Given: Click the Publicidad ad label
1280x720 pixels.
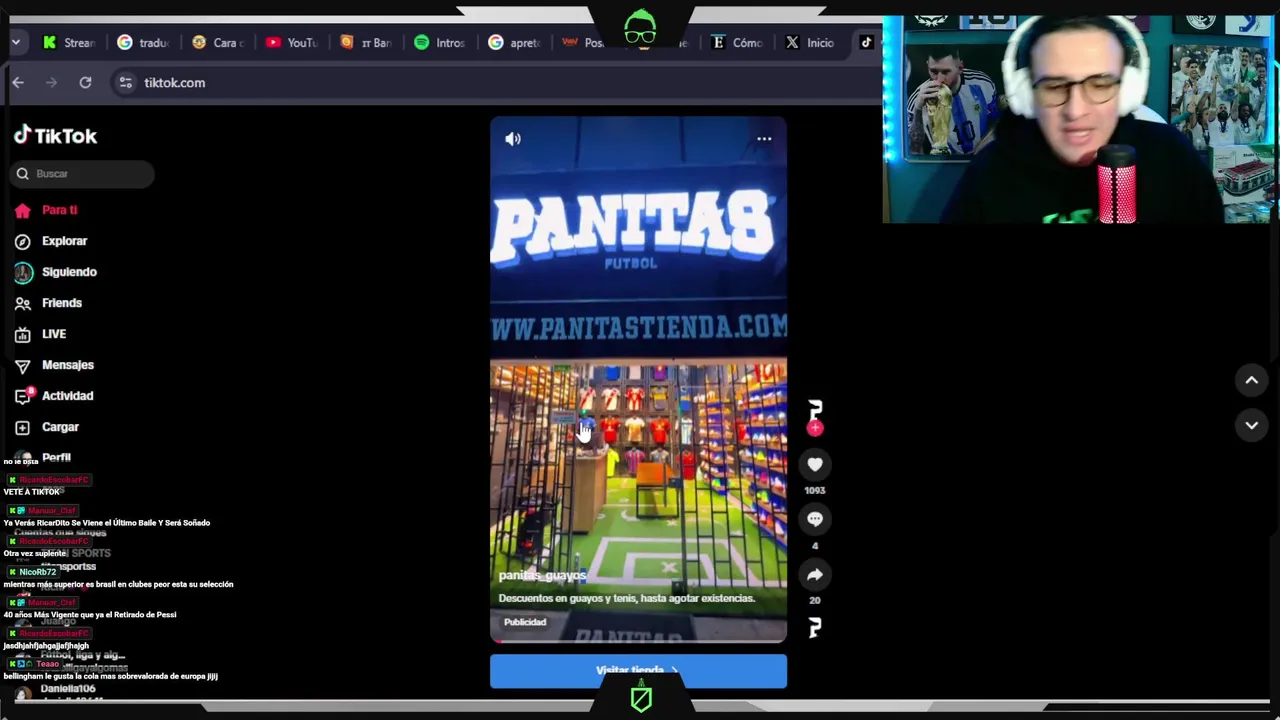Looking at the screenshot, I should [x=525, y=622].
